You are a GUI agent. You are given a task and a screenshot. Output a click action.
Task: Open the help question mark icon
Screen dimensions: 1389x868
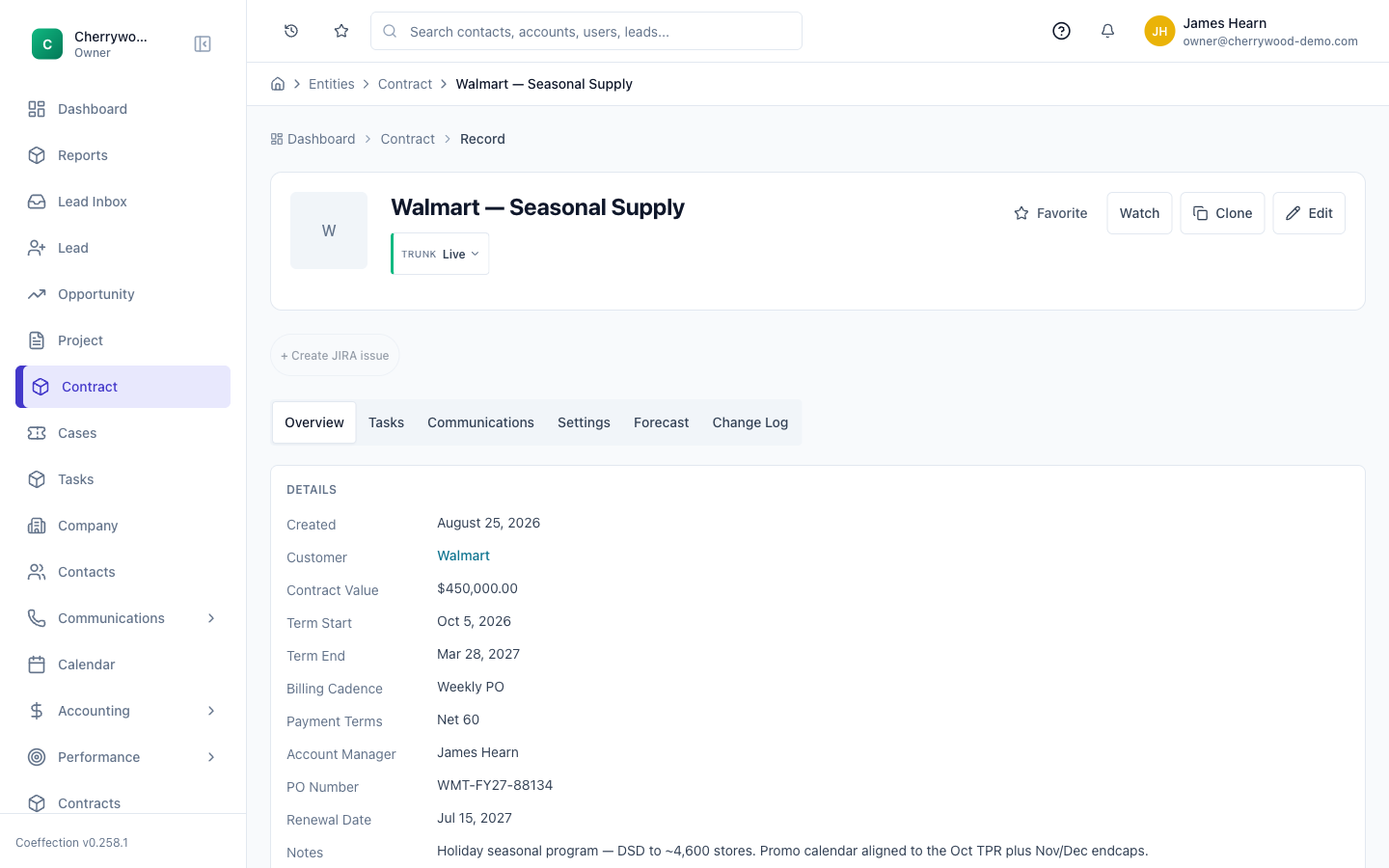coord(1061,31)
